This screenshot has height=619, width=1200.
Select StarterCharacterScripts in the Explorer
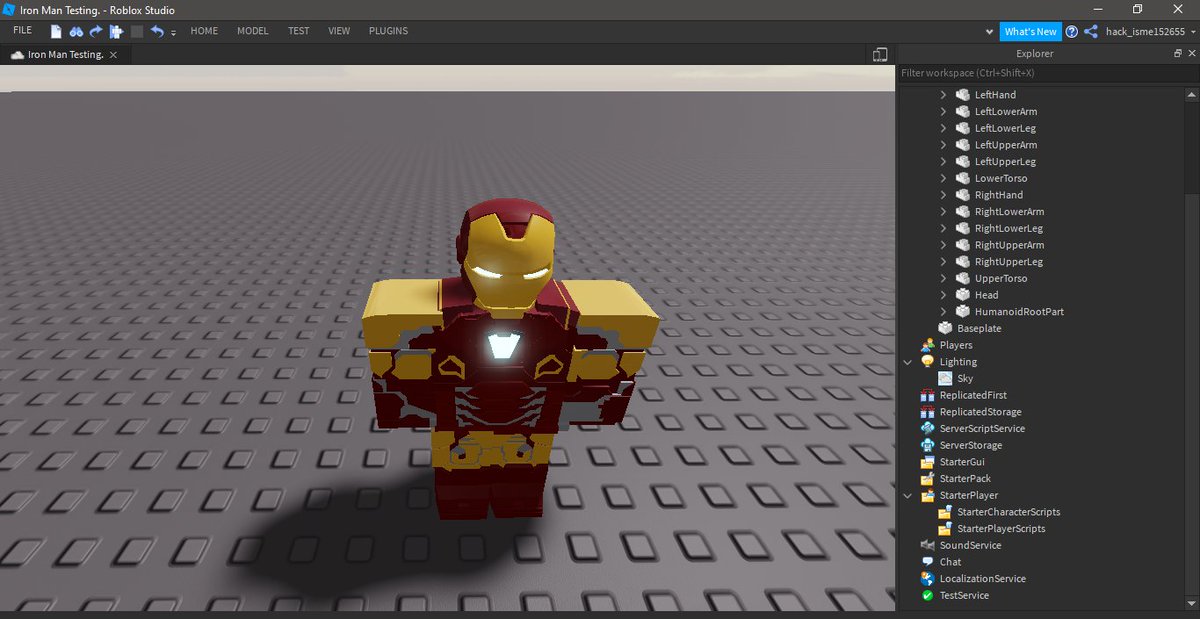tap(1008, 512)
